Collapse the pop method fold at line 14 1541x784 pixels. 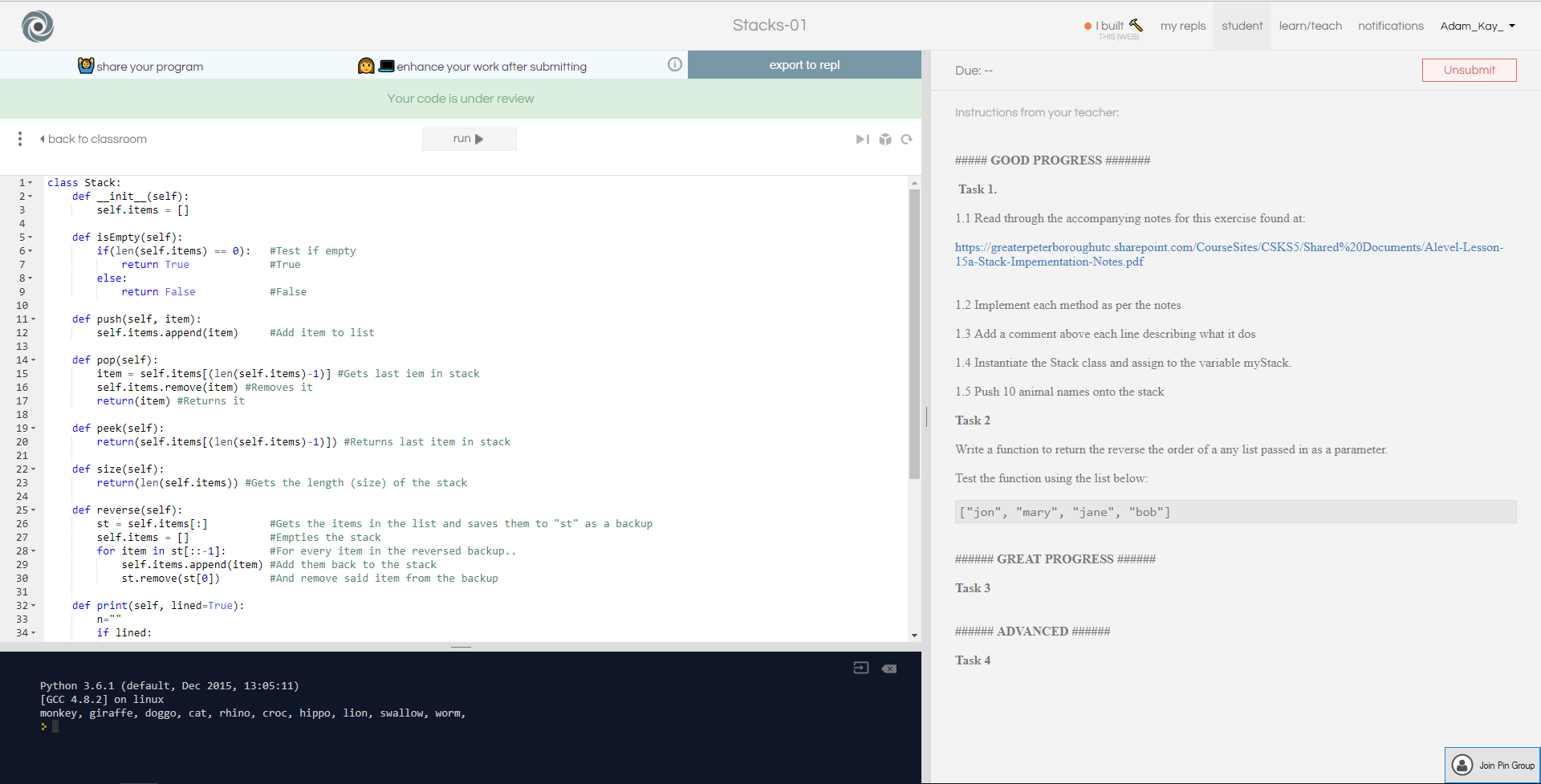click(33, 360)
